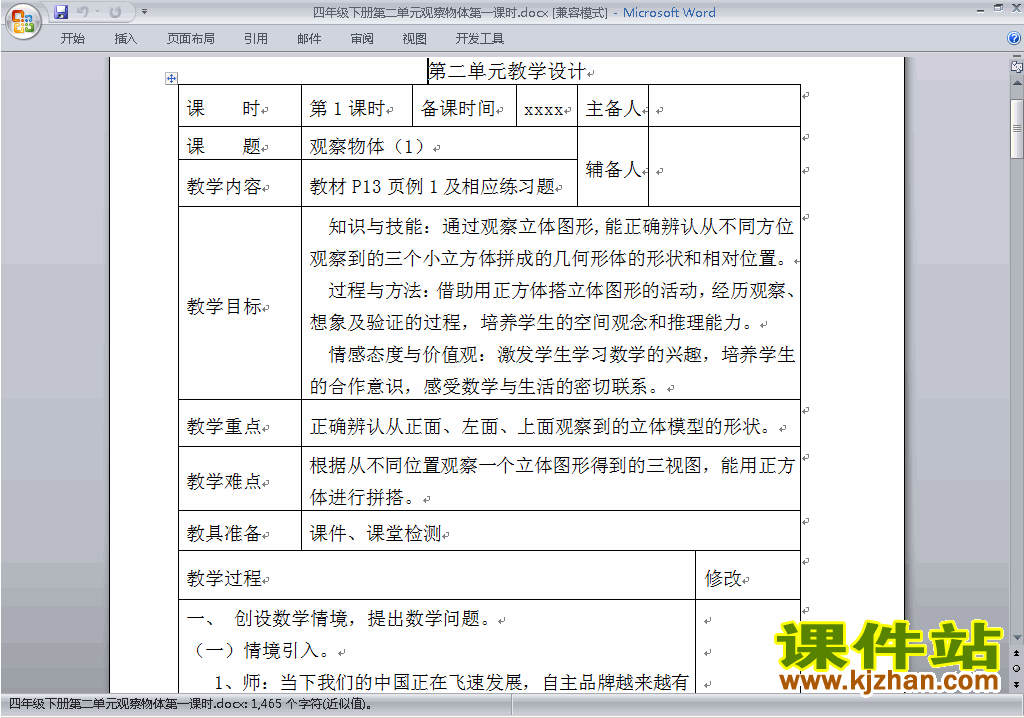The height and width of the screenshot is (718, 1024).
Task: Expand Customize Quick Access Toolbar dropdown
Action: pyautogui.click(x=144, y=12)
